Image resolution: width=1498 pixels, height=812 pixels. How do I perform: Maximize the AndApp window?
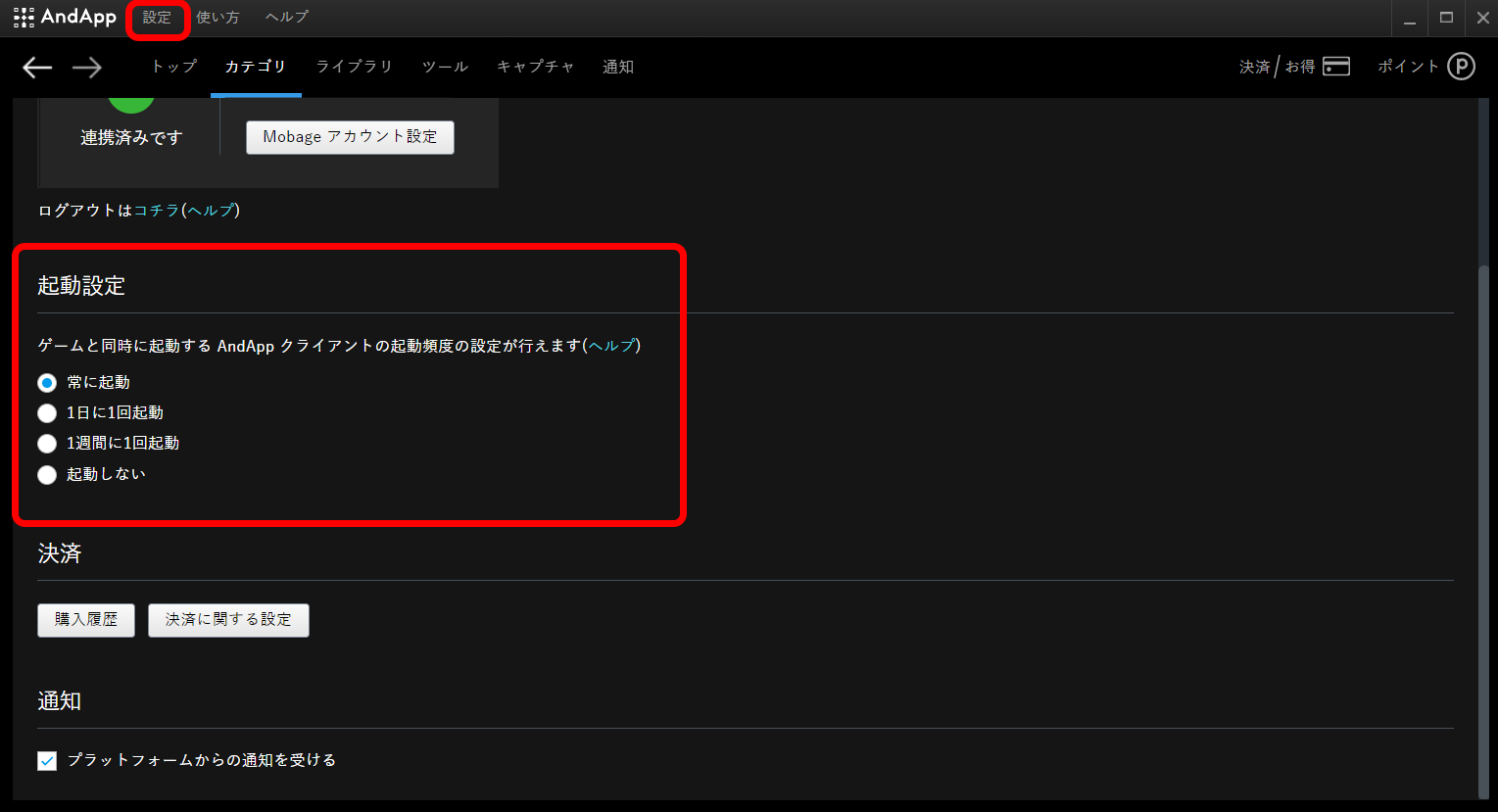[x=1446, y=19]
